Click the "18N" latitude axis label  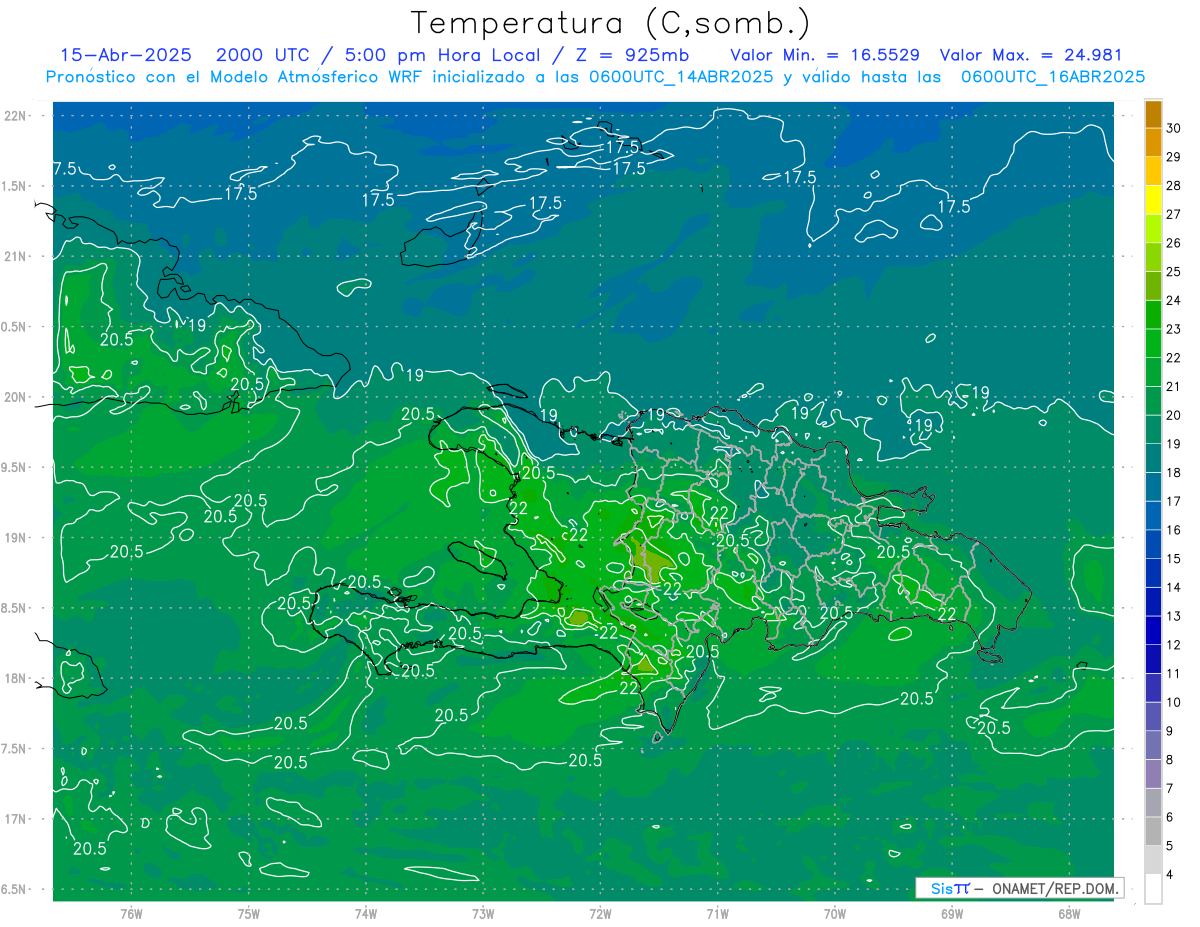16,678
